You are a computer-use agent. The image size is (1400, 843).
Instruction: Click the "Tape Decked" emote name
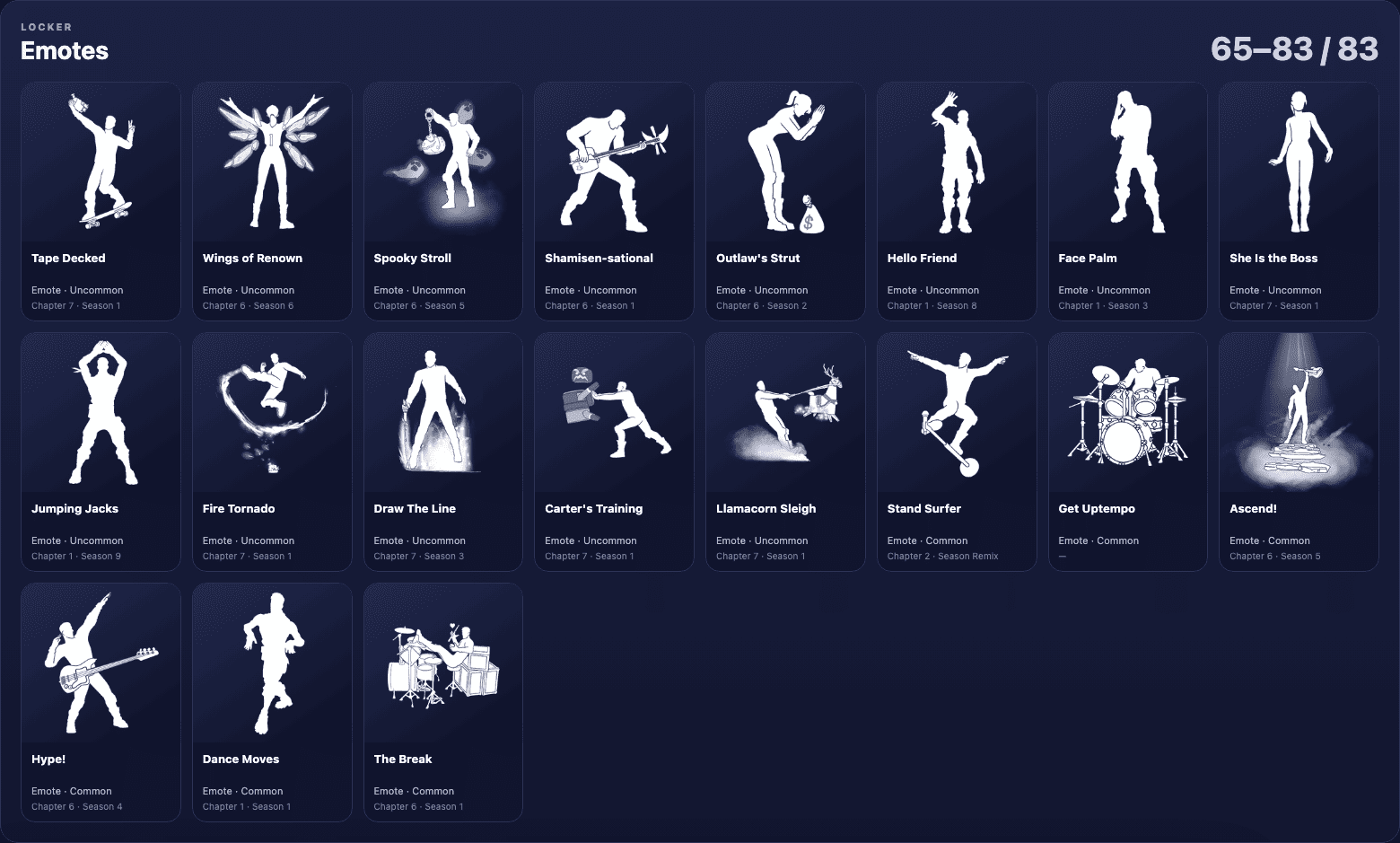[x=68, y=259]
